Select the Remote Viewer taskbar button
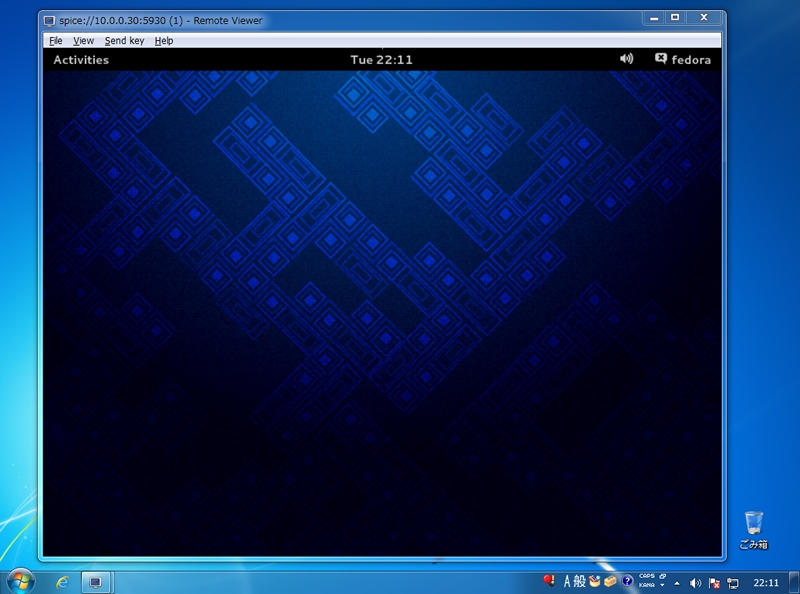This screenshot has height=594, width=800. coord(95,582)
